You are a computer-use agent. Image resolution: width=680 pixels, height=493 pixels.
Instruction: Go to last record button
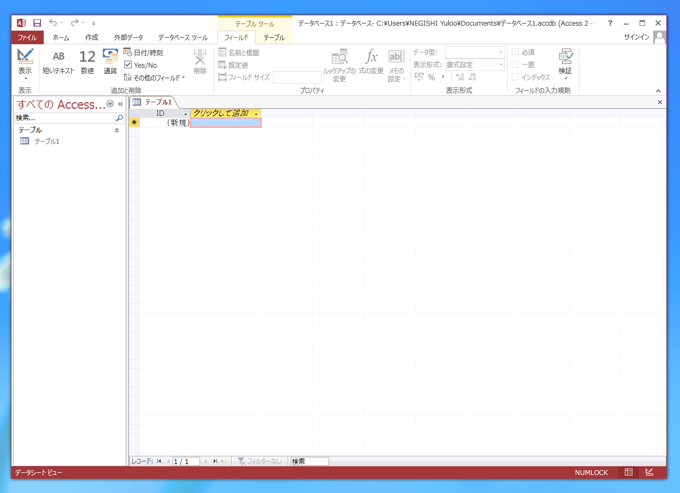[215, 461]
